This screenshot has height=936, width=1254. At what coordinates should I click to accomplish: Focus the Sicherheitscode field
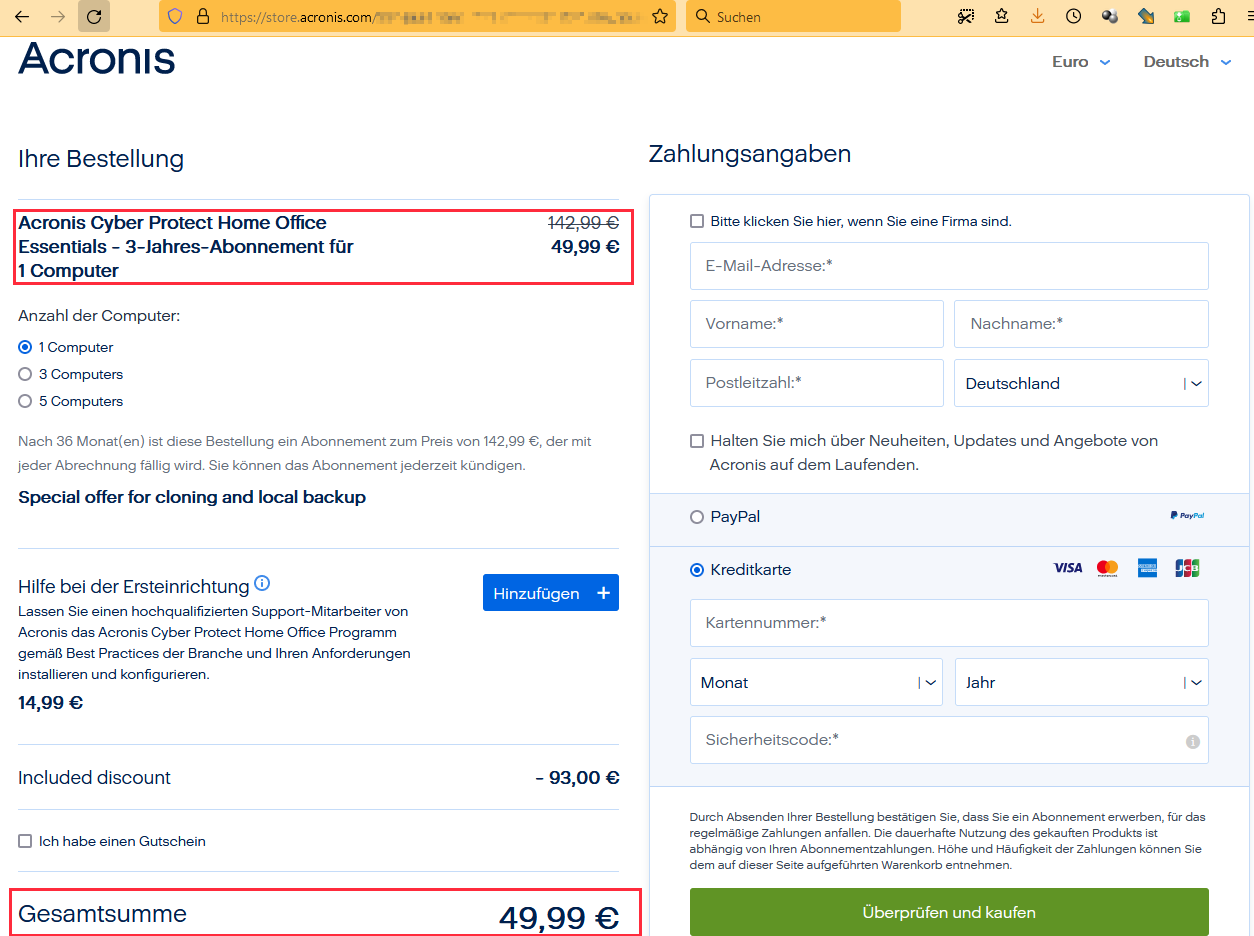(949, 740)
